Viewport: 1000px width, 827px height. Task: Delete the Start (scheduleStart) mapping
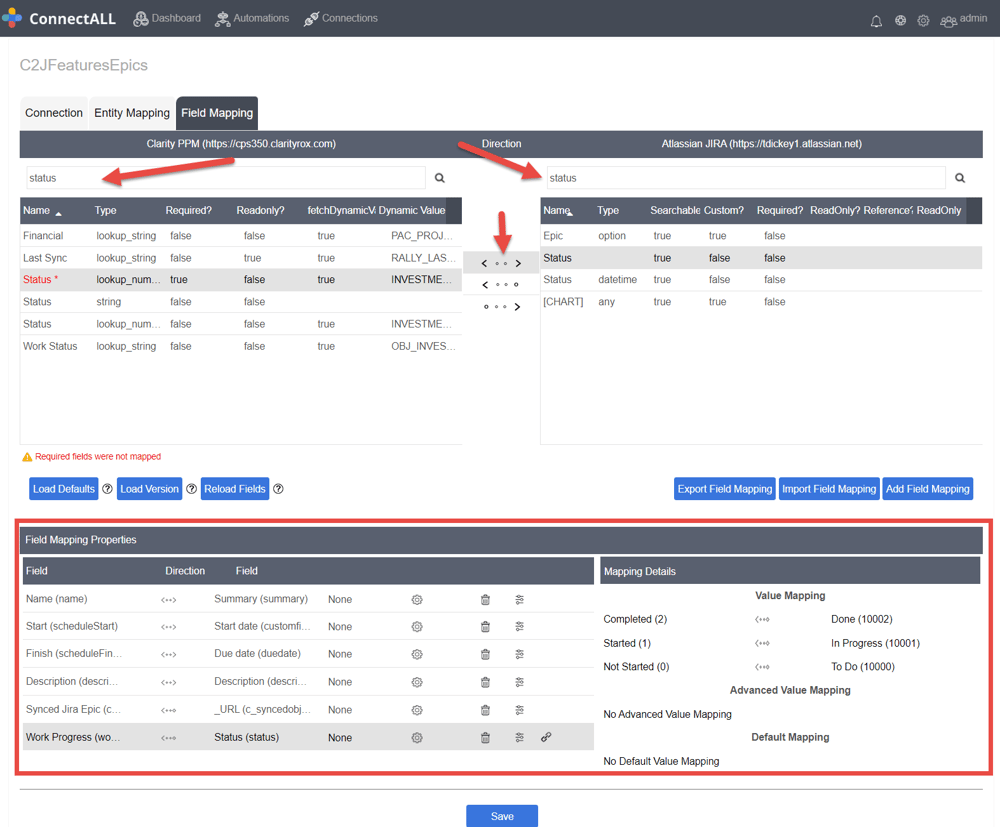click(x=485, y=627)
